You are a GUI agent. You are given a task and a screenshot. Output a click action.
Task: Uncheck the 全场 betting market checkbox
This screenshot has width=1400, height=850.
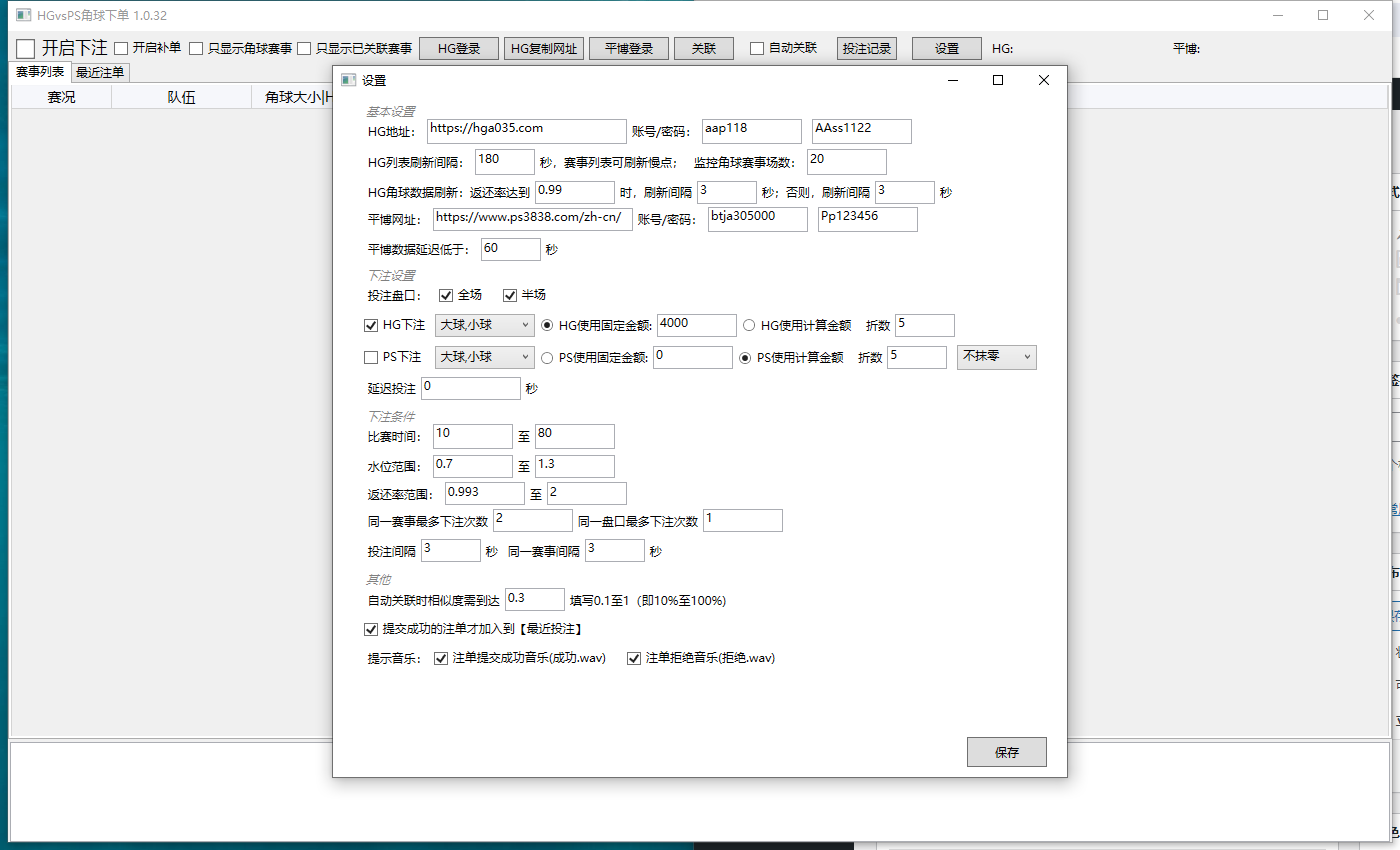(x=446, y=295)
